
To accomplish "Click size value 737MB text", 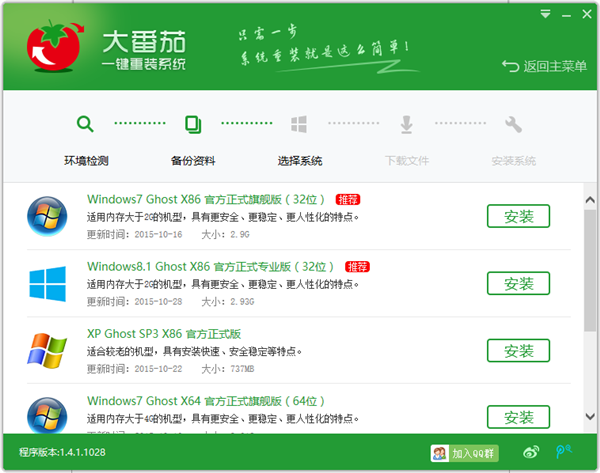I will (242, 369).
